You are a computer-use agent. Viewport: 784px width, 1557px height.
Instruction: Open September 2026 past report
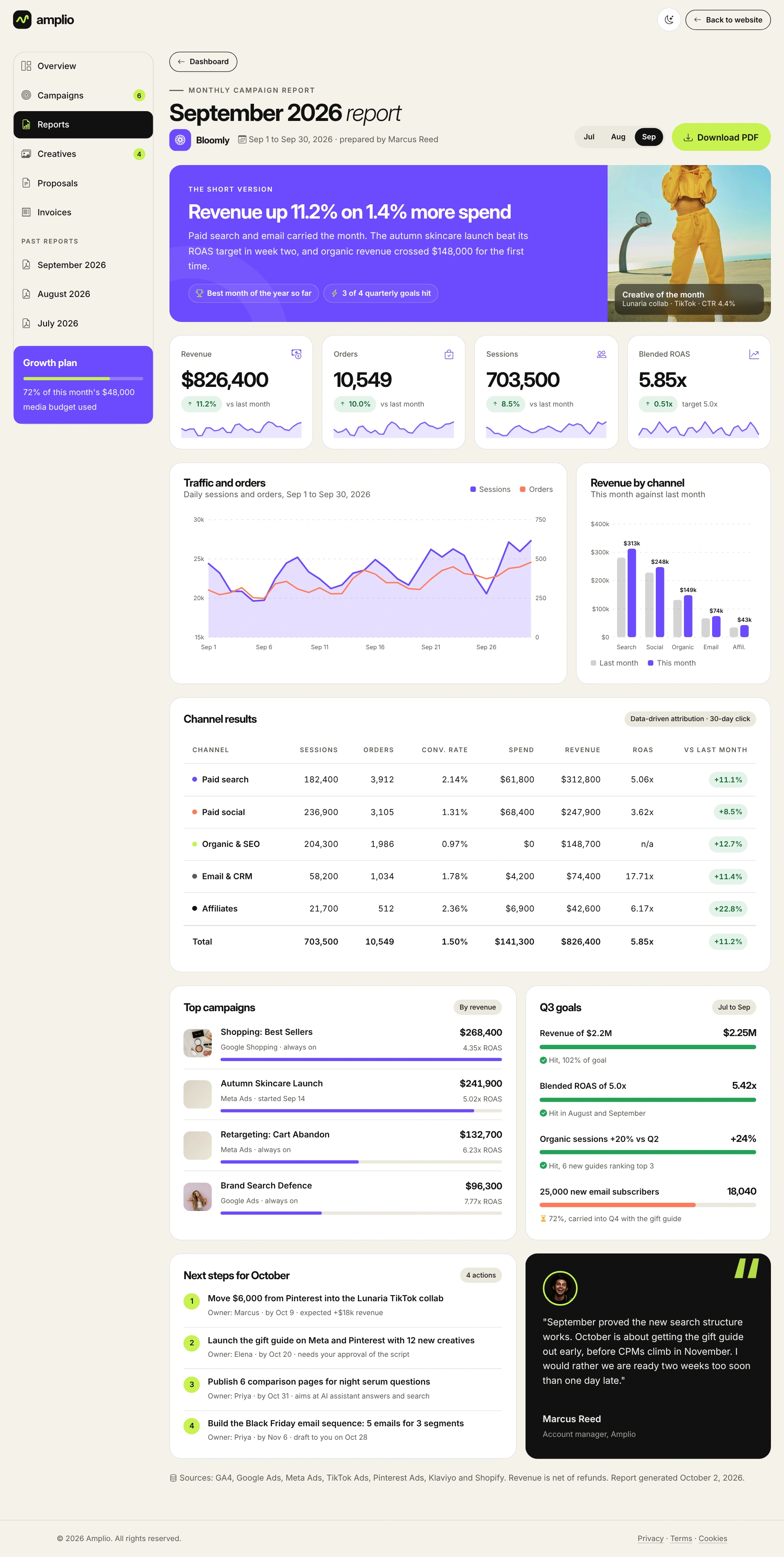(x=83, y=265)
